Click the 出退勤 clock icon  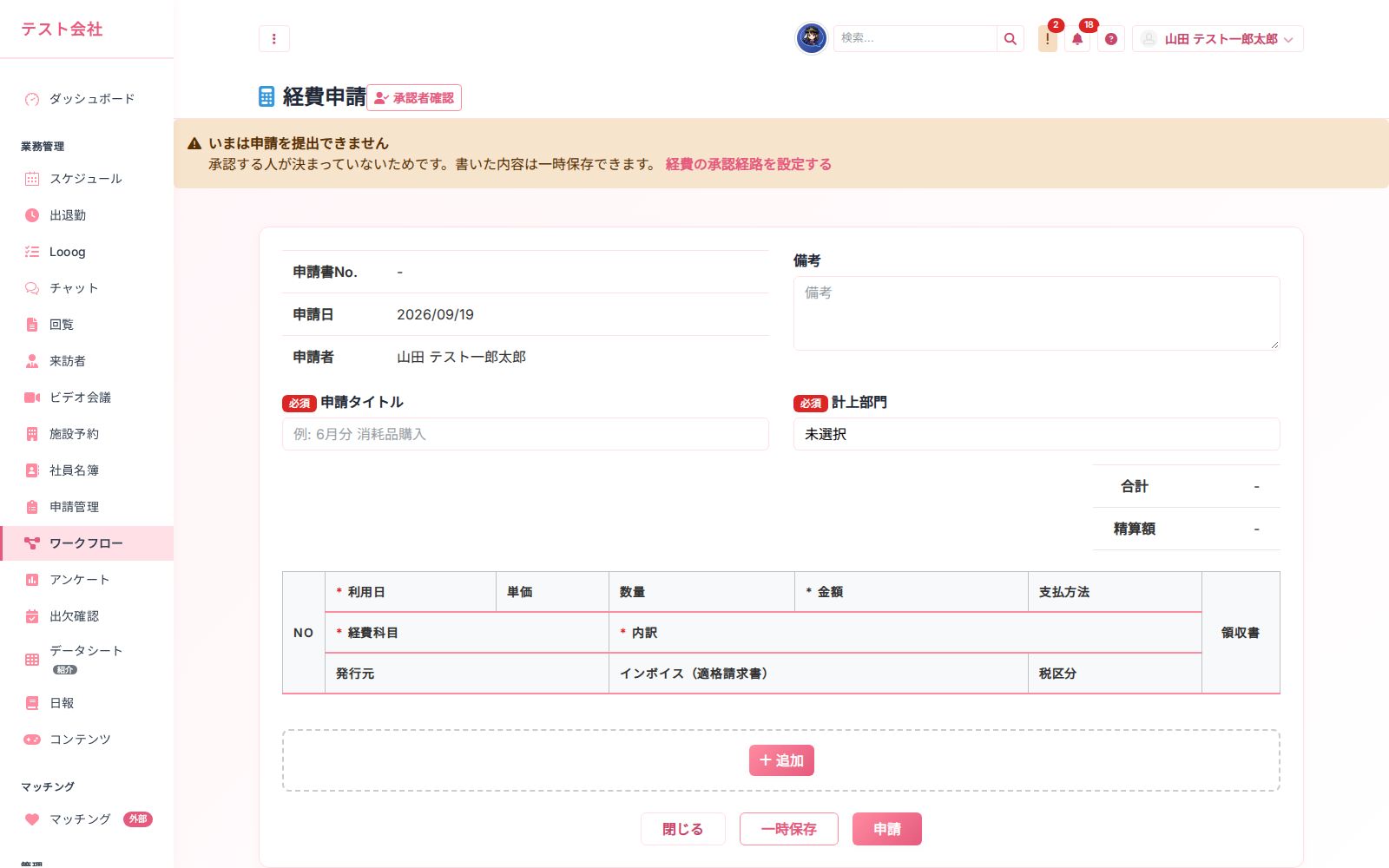point(32,215)
